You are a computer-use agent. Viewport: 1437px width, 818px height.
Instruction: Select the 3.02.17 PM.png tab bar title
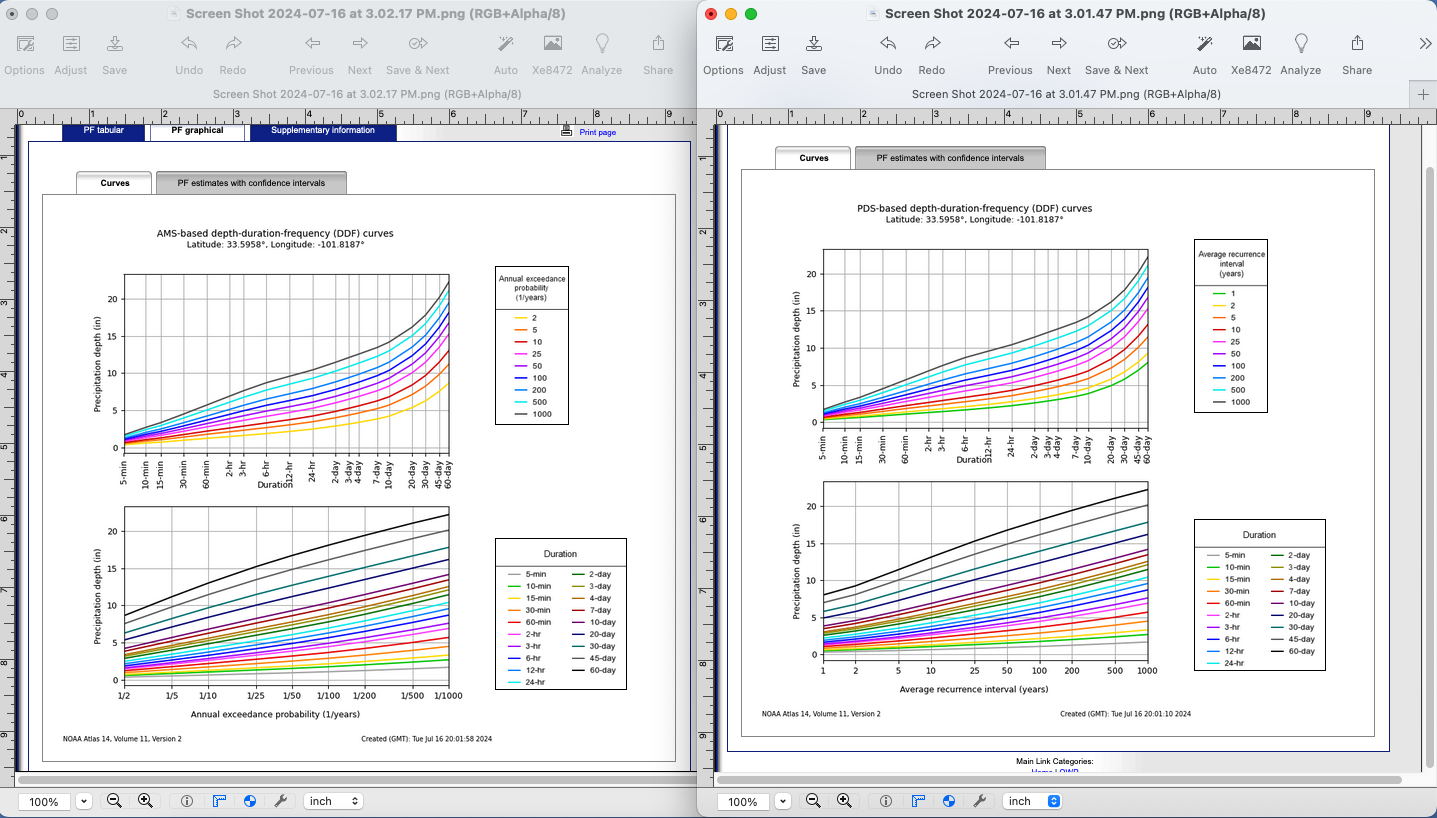click(367, 94)
